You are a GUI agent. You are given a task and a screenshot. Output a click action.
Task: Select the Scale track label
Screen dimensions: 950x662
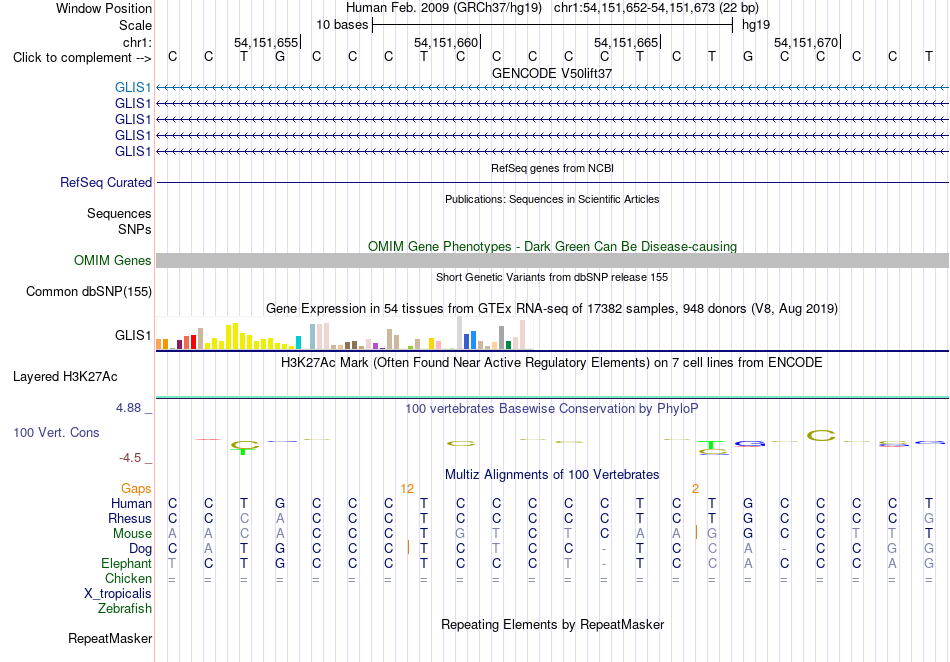[135, 25]
